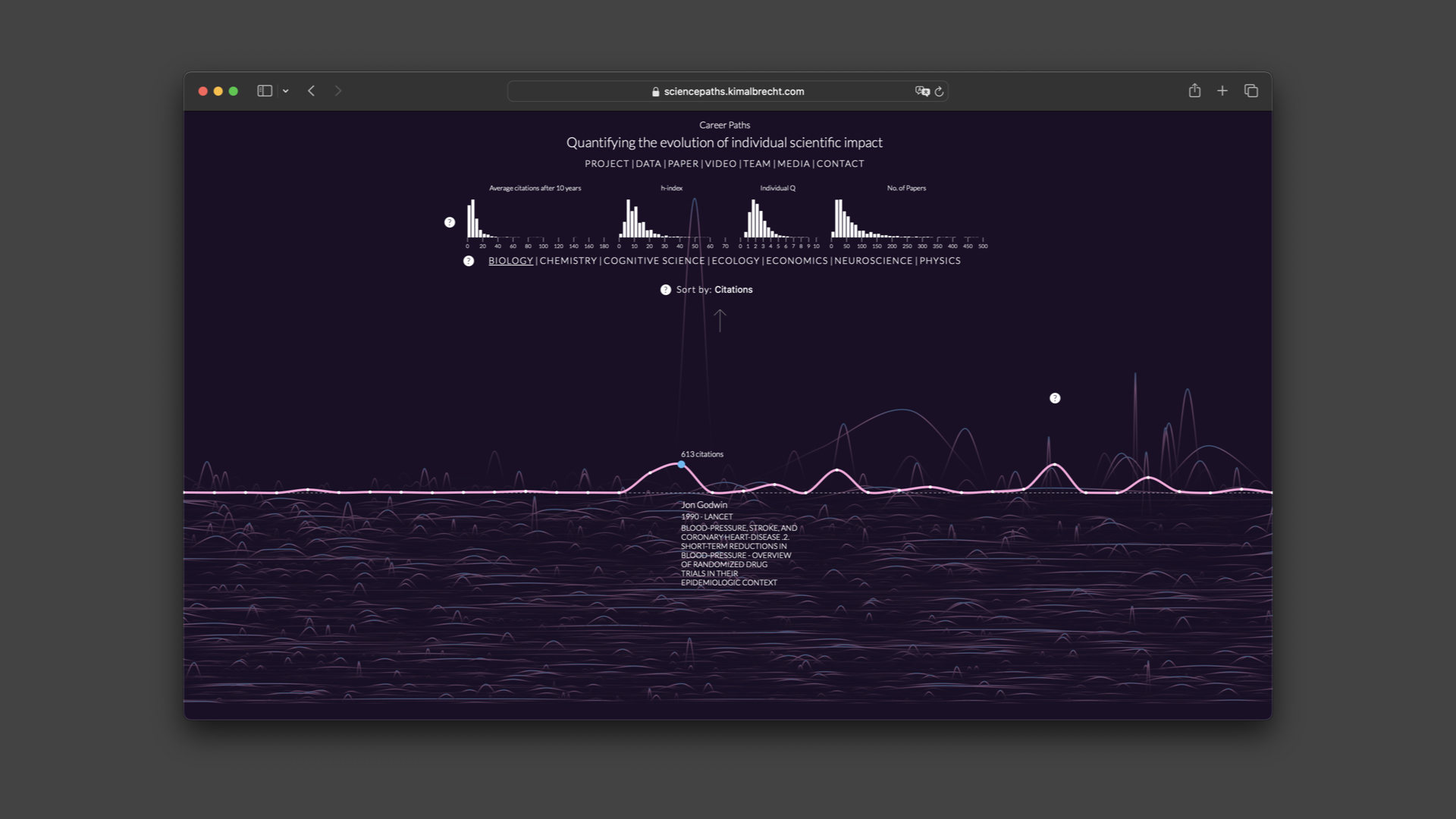The width and height of the screenshot is (1456, 819).
Task: Click the translate icon in address bar
Action: pos(922,91)
